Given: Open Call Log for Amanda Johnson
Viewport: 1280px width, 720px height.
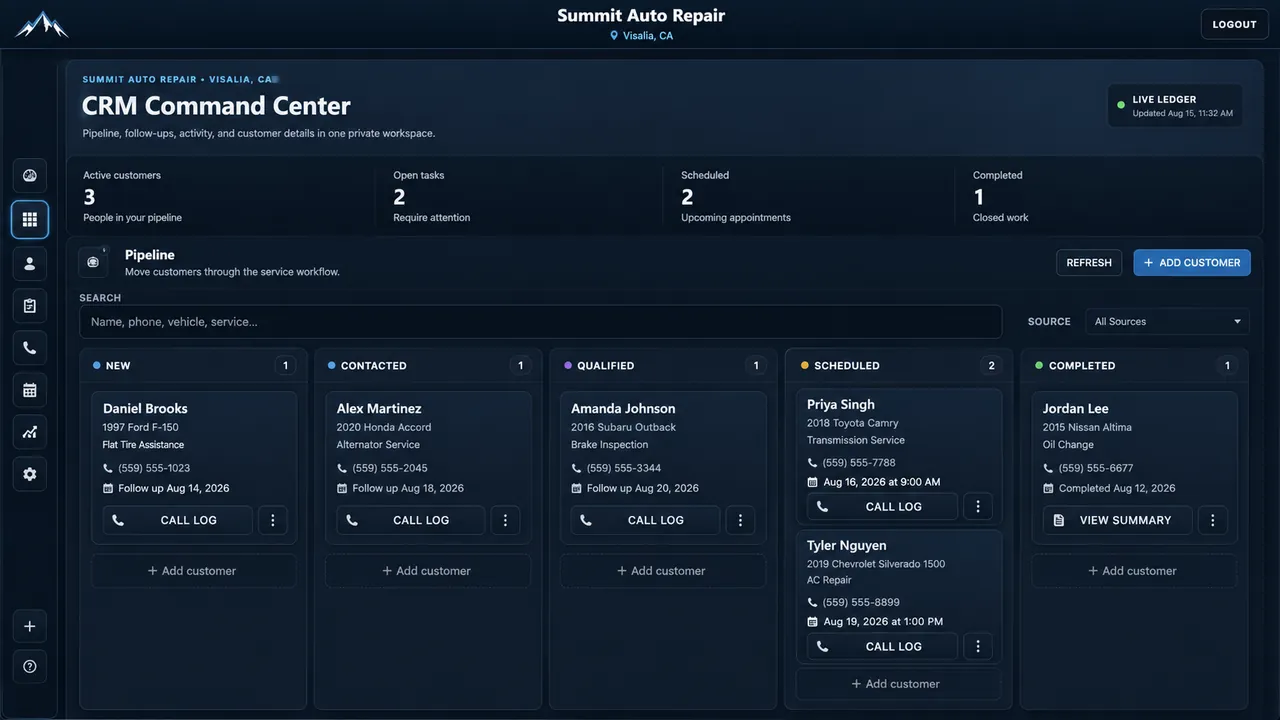Looking at the screenshot, I should (645, 520).
